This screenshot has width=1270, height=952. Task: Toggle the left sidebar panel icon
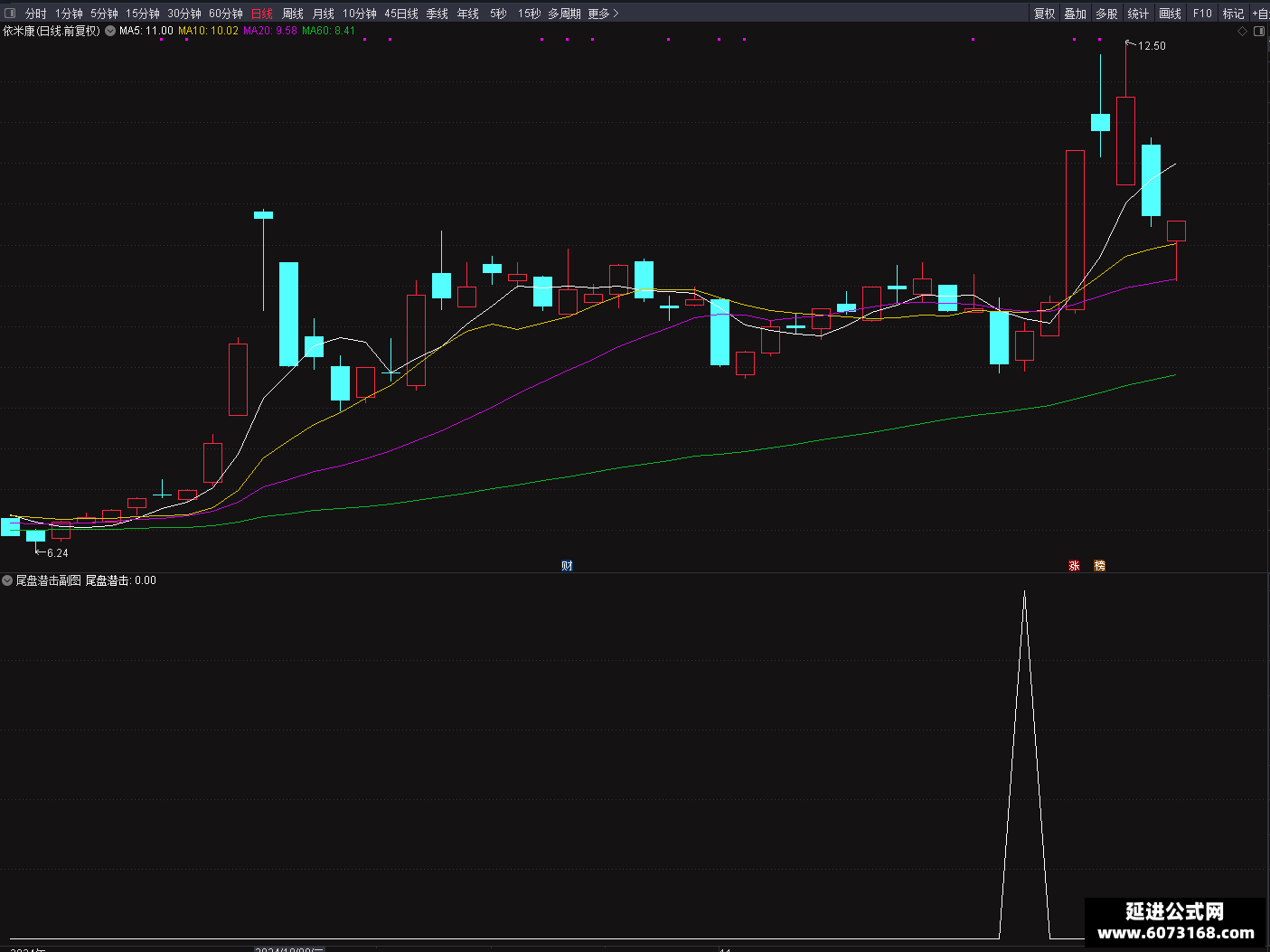pyautogui.click(x=10, y=14)
